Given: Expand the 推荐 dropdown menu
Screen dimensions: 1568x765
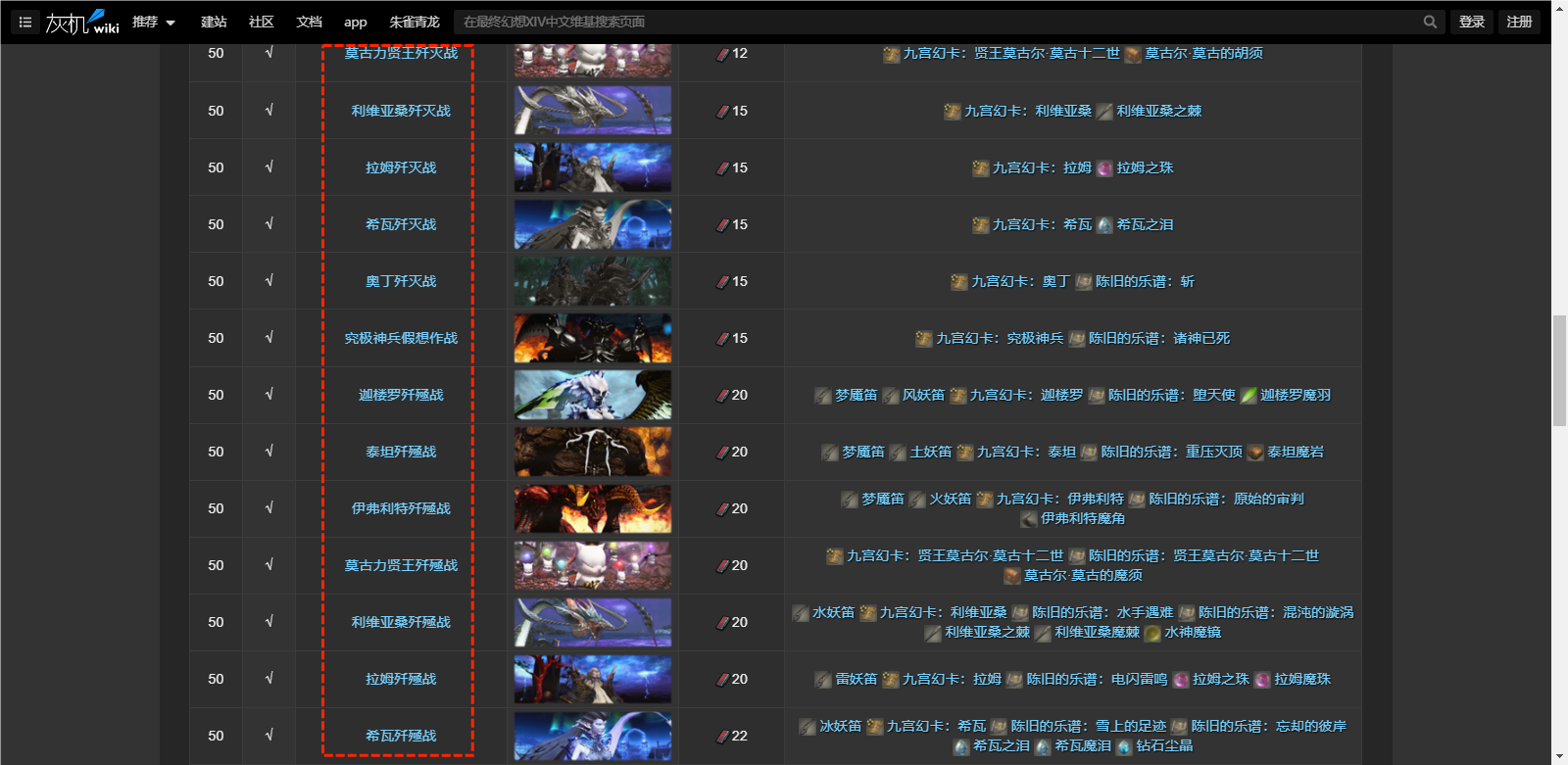Looking at the screenshot, I should [154, 22].
